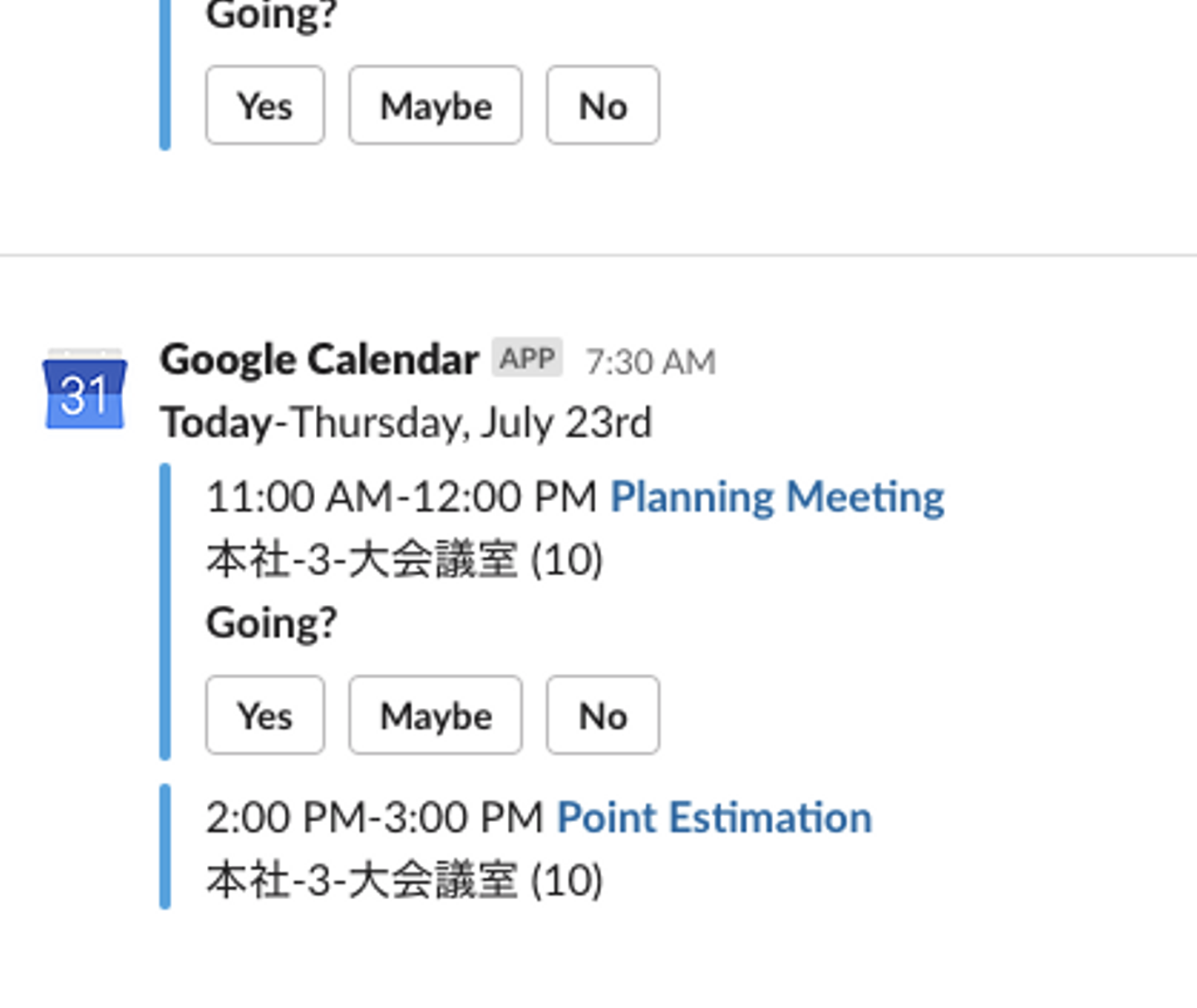The image size is (1197, 1008).
Task: Click the APP badge beside Google Calendar
Action: tap(527, 358)
